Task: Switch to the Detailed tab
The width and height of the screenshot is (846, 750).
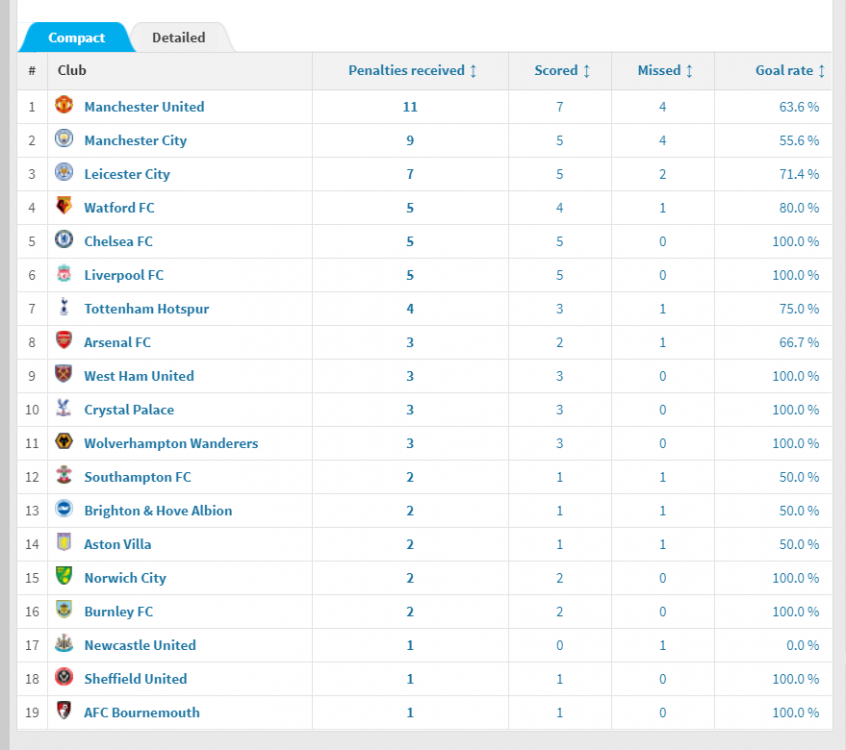Action: coord(178,38)
